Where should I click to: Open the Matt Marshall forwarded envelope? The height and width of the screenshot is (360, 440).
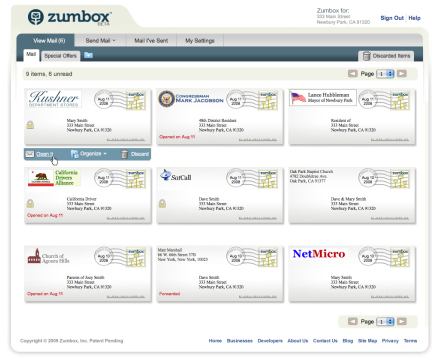(220, 274)
